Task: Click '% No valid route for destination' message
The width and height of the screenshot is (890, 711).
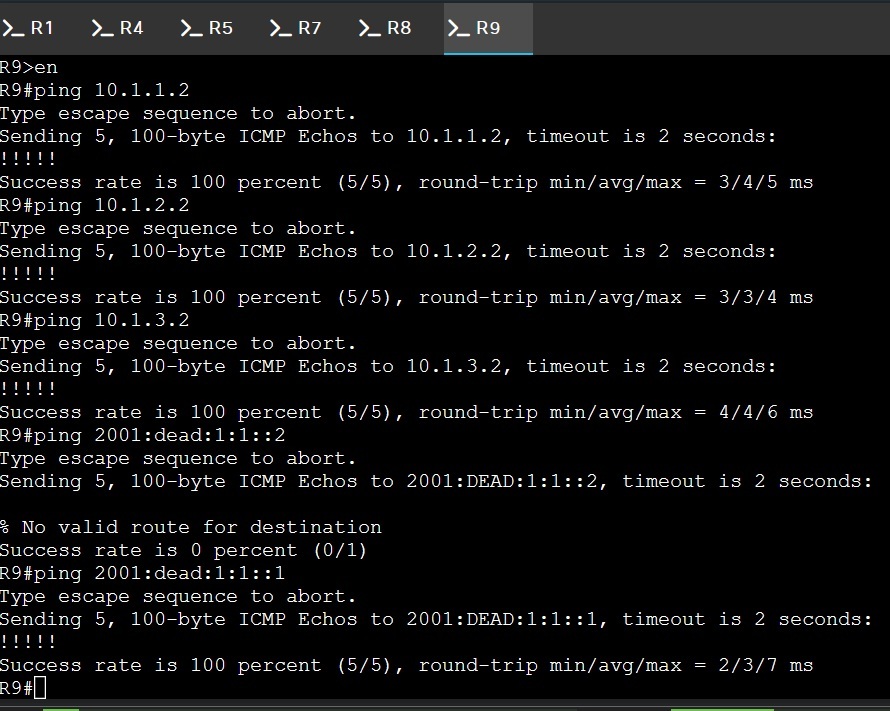Action: (x=191, y=527)
